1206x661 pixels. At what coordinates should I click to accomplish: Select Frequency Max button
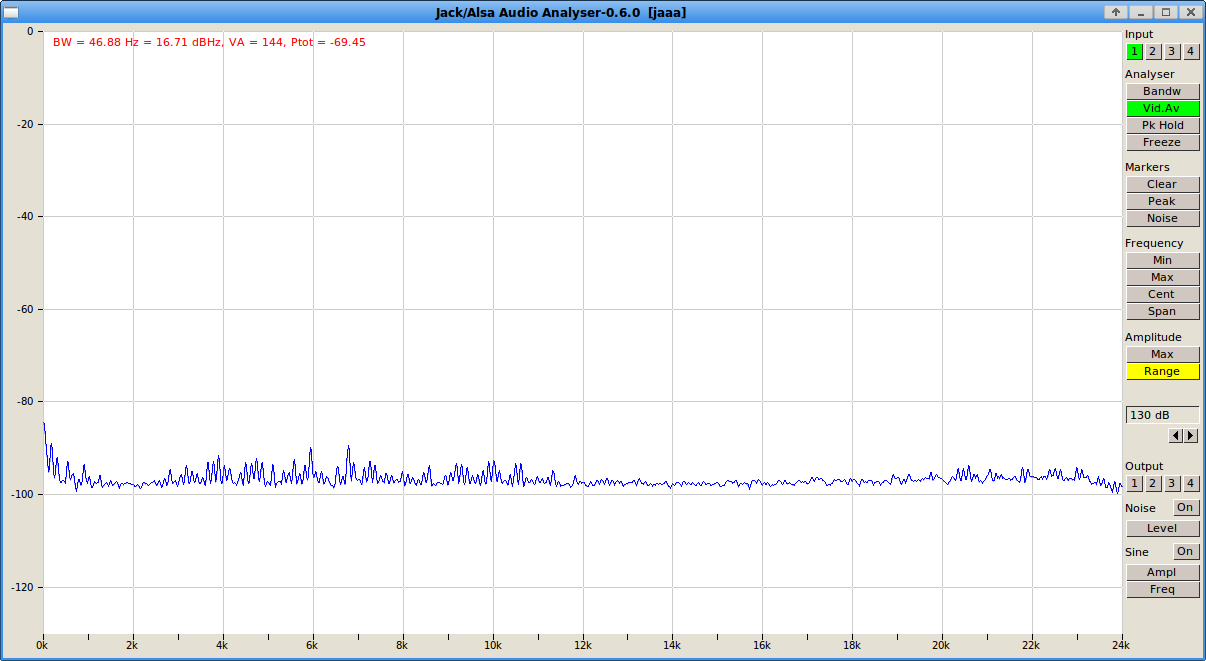(1162, 277)
